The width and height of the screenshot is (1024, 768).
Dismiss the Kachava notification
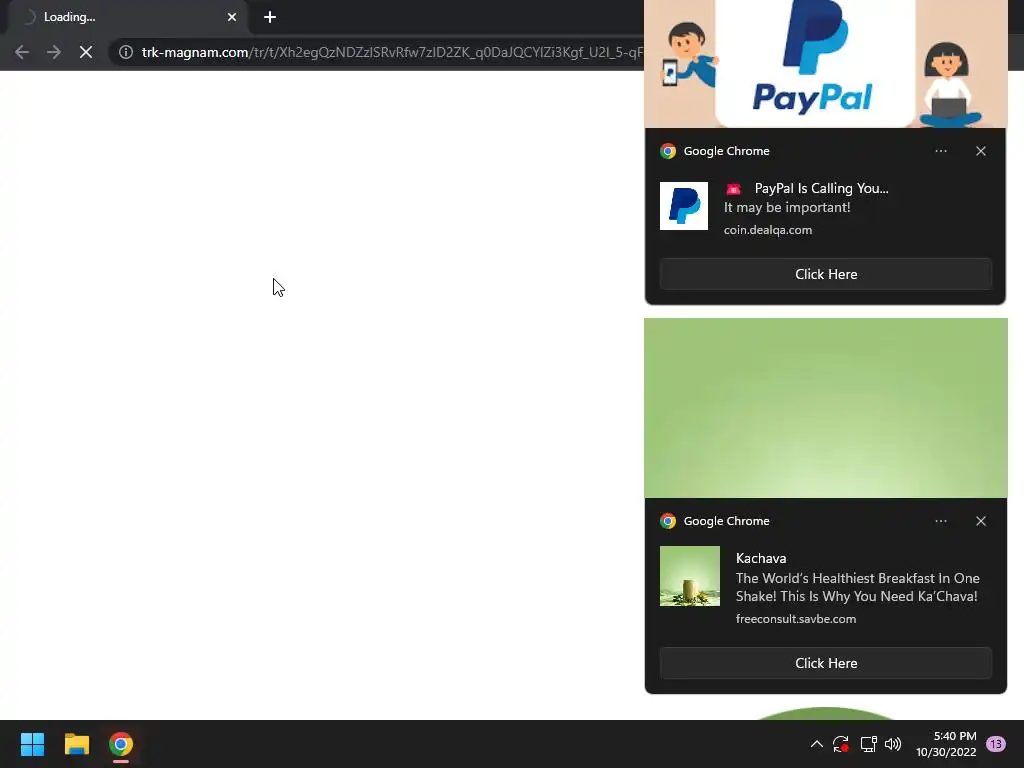coord(981,521)
